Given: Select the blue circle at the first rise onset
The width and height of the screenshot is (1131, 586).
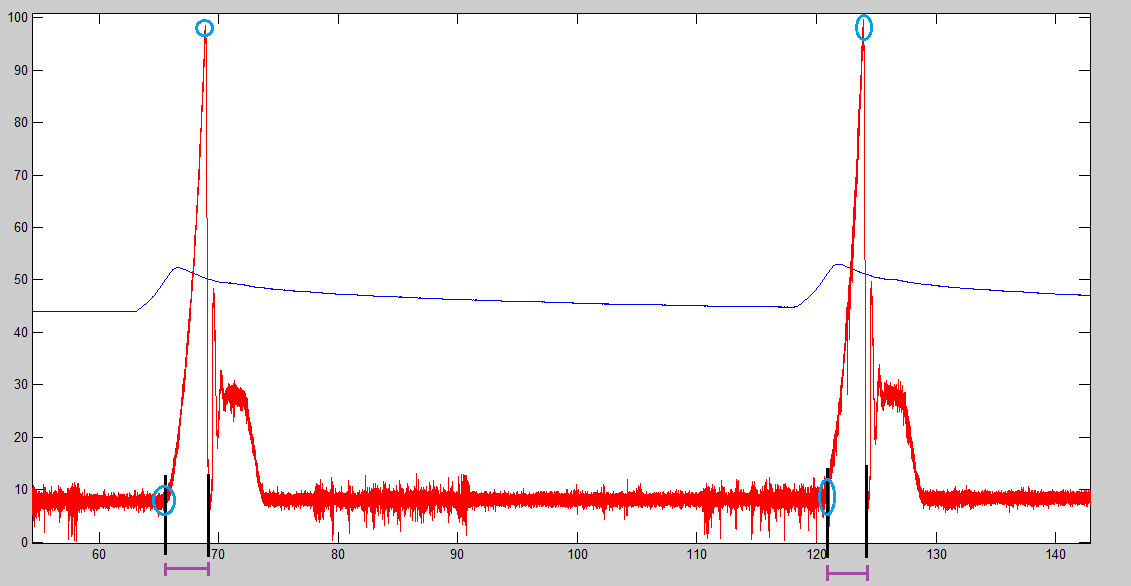Looking at the screenshot, I should pyautogui.click(x=164, y=500).
